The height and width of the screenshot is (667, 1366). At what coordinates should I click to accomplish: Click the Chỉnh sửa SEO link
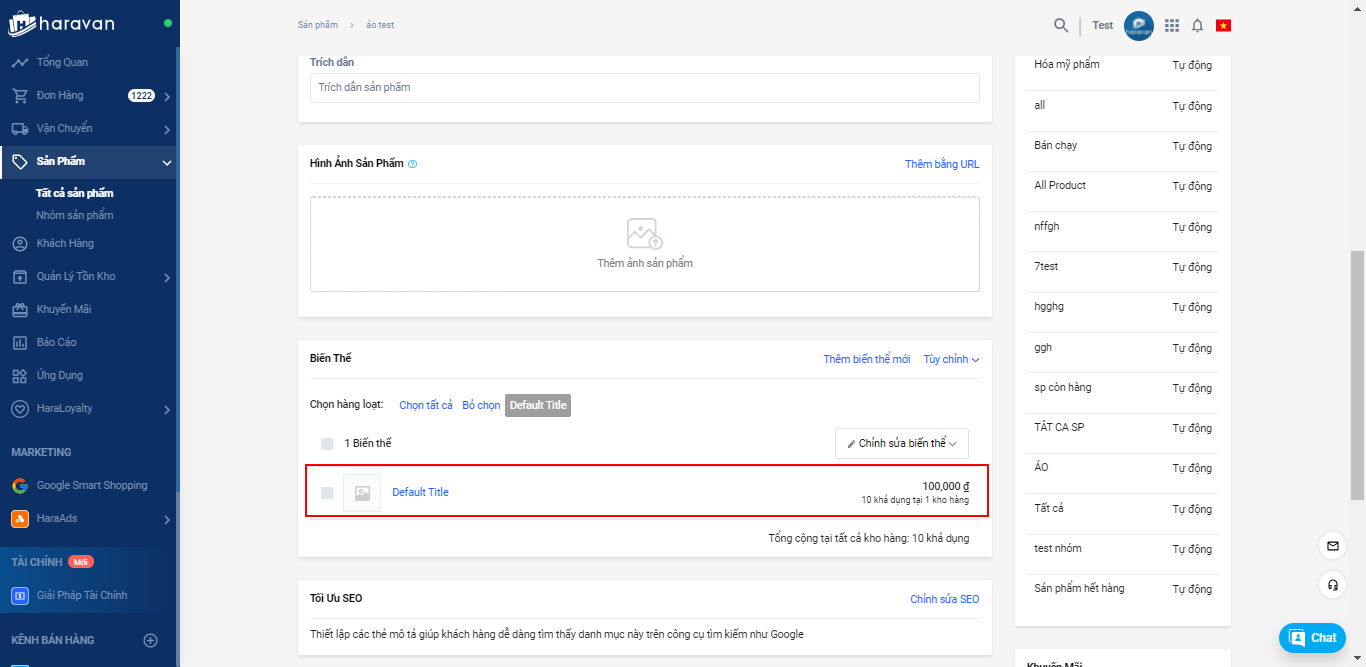pyautogui.click(x=944, y=599)
